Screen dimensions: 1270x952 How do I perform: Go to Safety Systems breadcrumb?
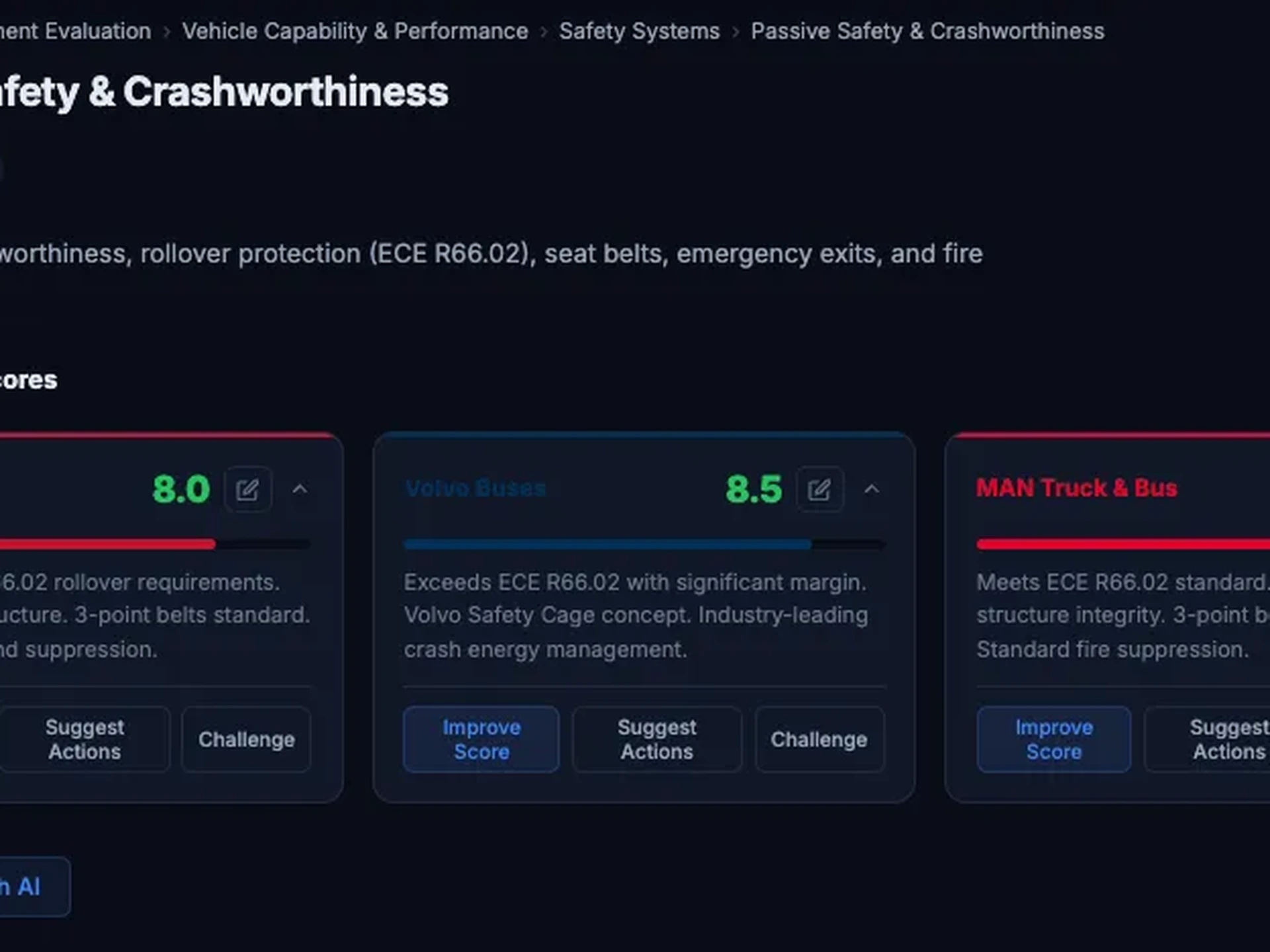click(x=639, y=31)
